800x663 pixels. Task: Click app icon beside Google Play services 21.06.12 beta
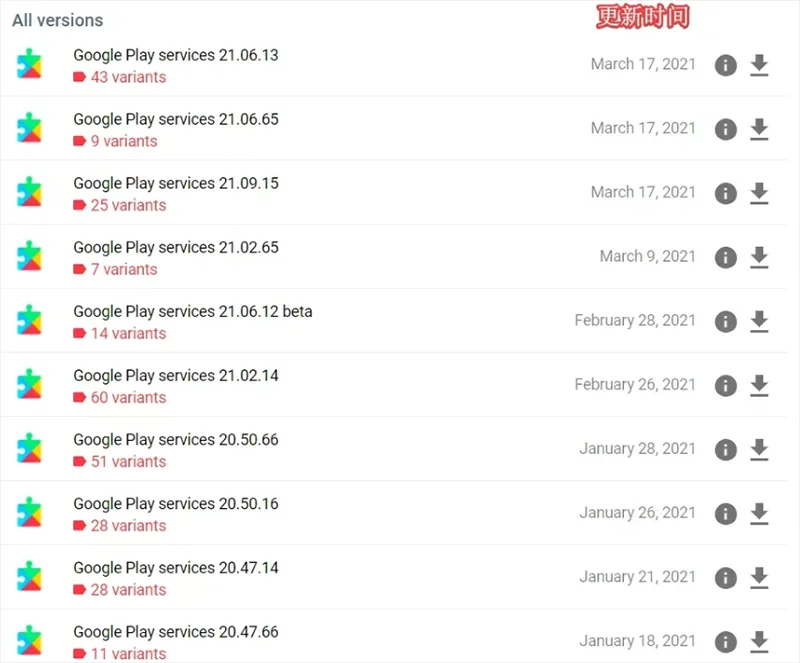tap(29, 320)
